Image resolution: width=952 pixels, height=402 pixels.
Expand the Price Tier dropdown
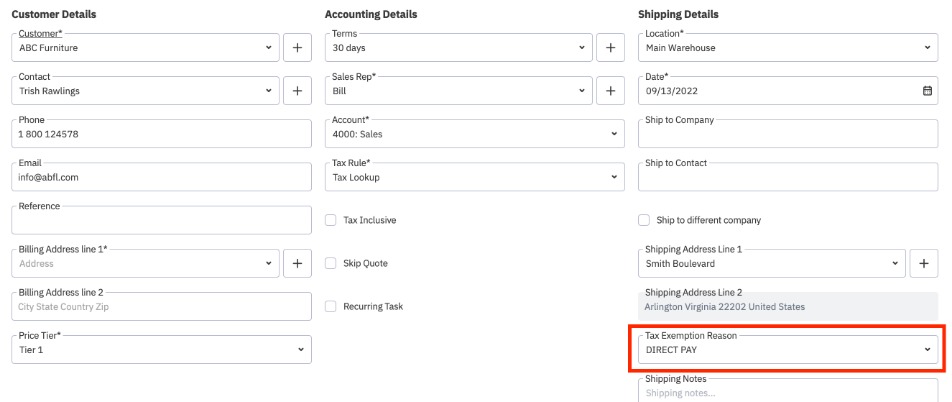164,350
